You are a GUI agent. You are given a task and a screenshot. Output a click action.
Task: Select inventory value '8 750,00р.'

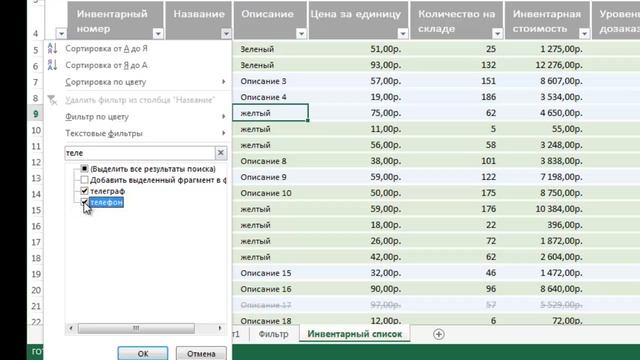pyautogui.click(x=547, y=193)
